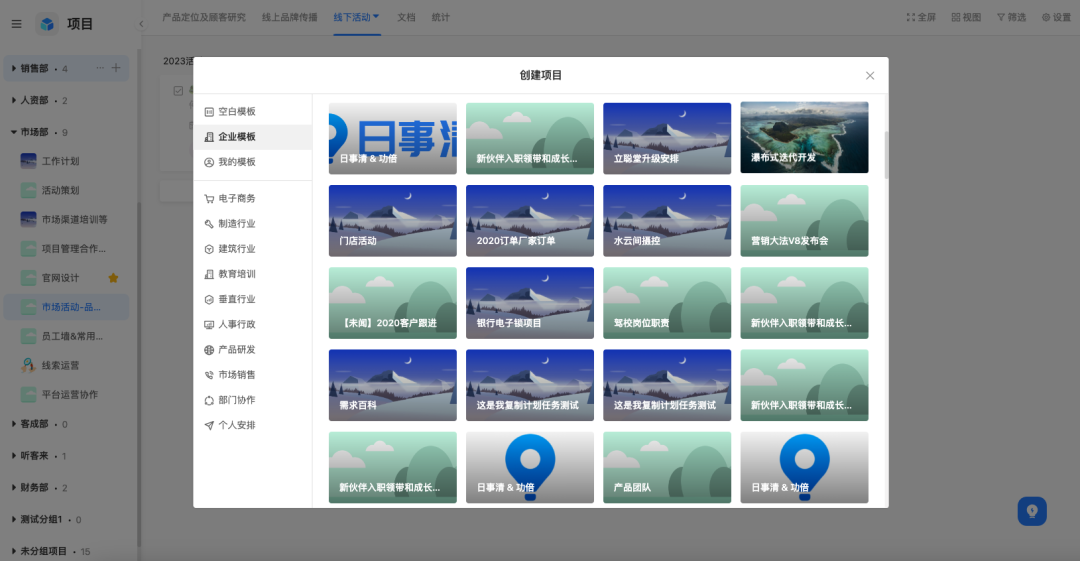
Task: Choose the 银行电子锁项目 template
Action: [530, 303]
